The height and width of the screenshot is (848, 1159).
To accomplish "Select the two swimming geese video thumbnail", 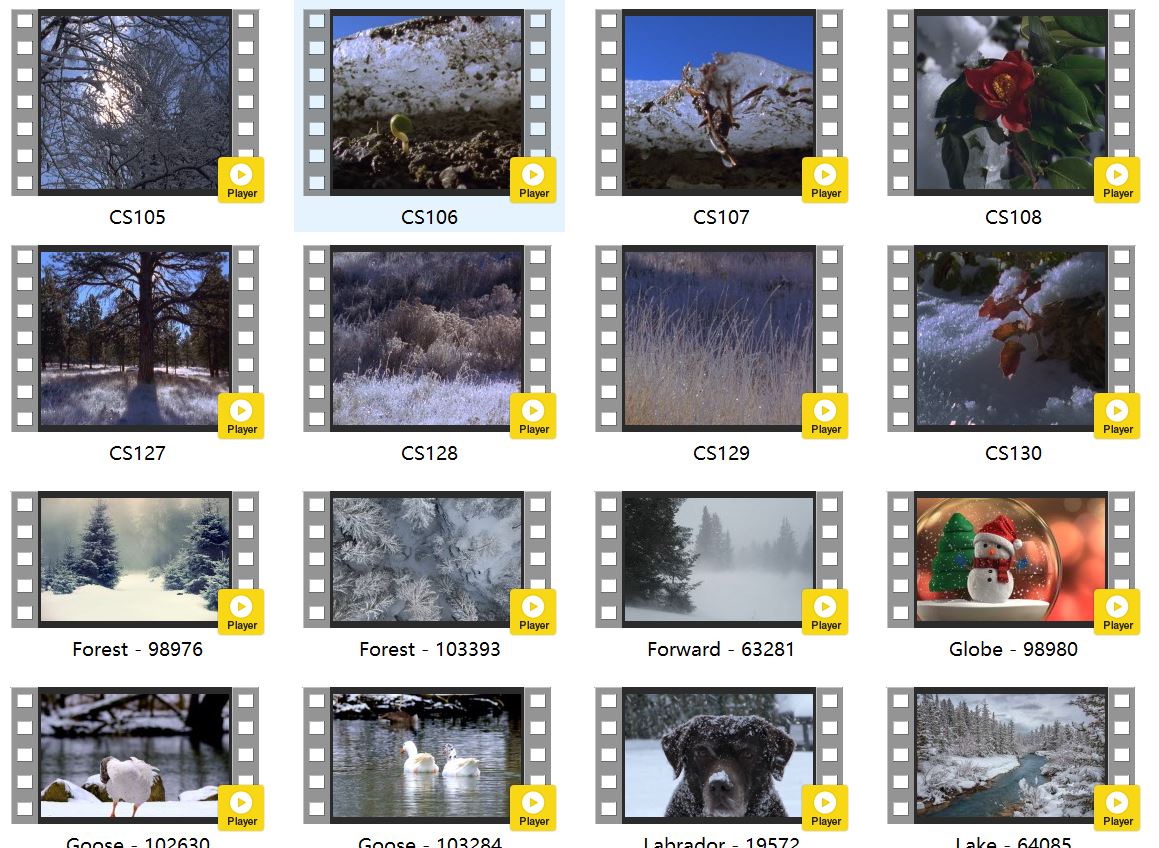I will point(427,754).
